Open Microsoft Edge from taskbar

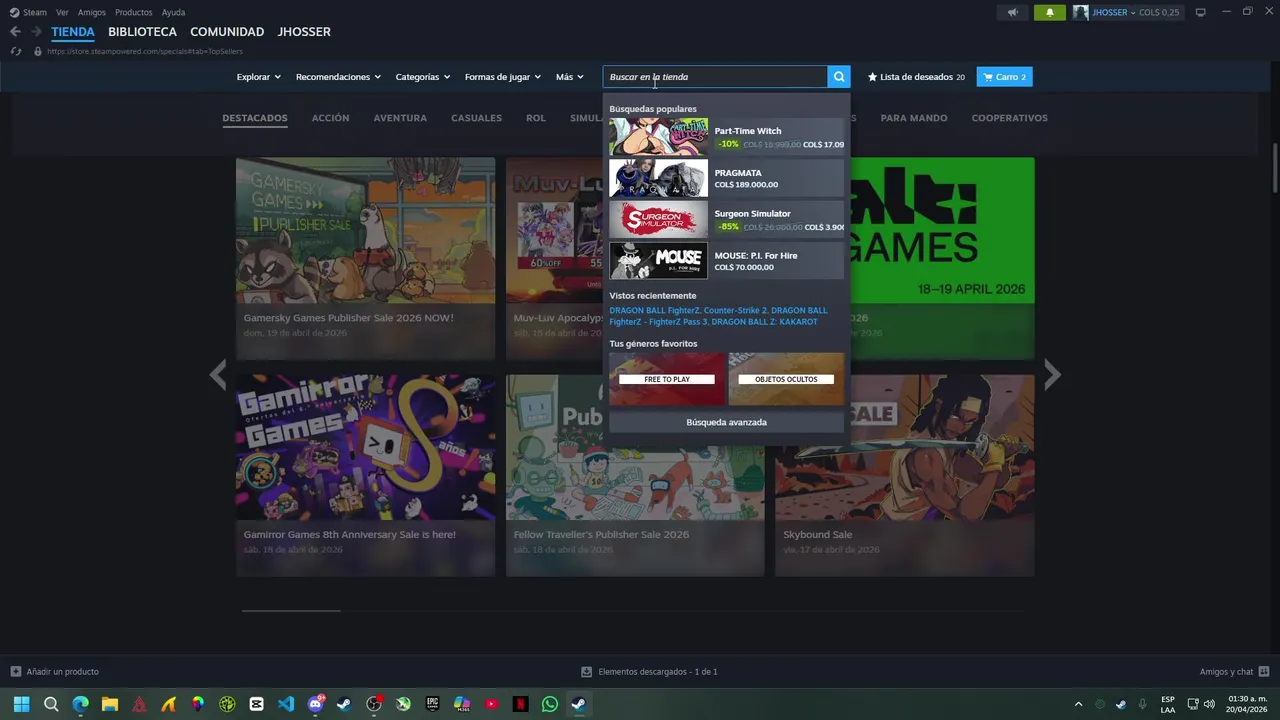[x=80, y=704]
